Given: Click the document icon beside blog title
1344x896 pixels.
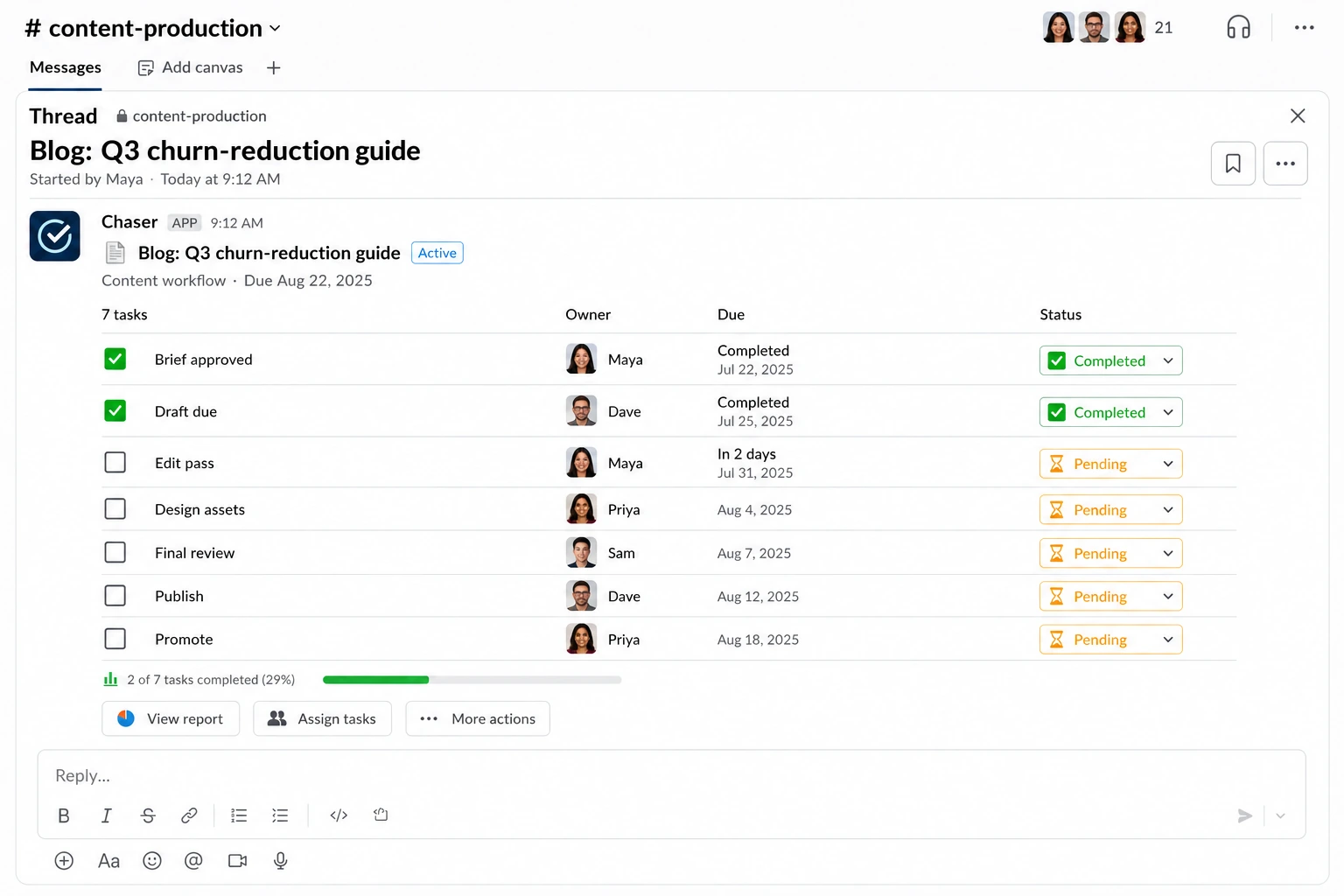Looking at the screenshot, I should point(115,253).
